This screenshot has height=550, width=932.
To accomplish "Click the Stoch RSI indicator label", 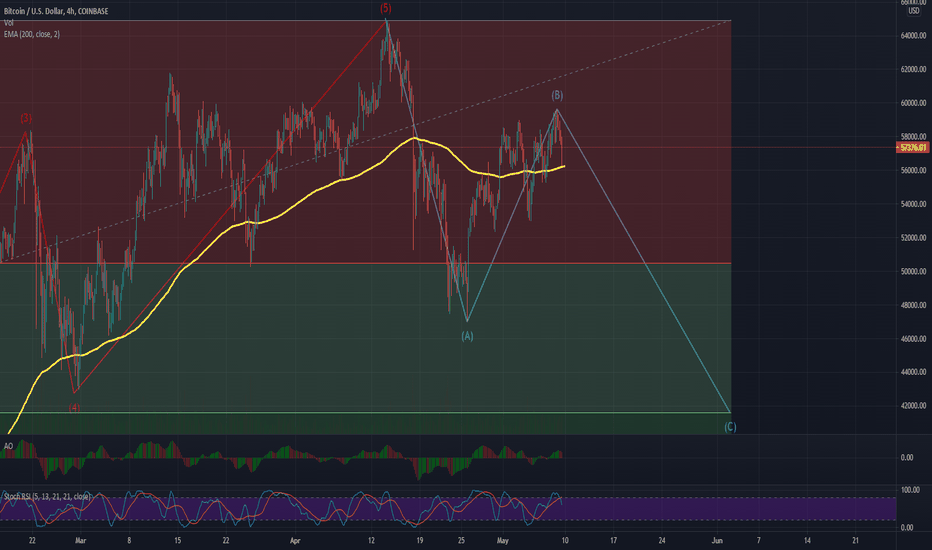I will coord(47,496).
